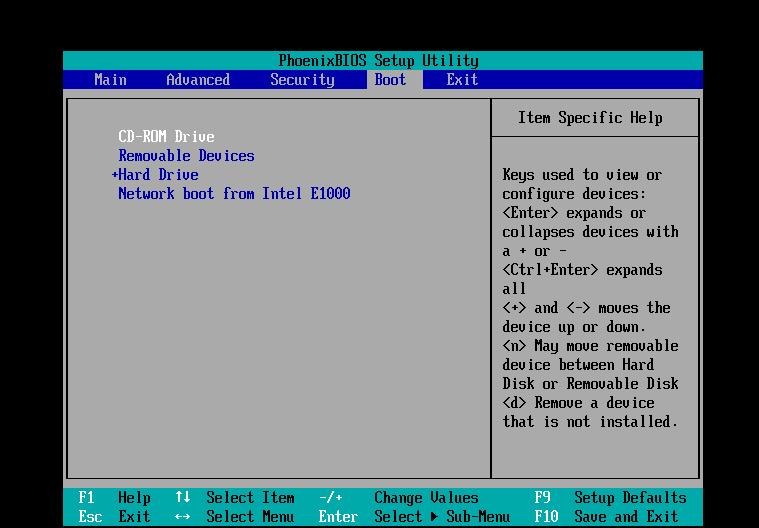Image resolution: width=759 pixels, height=528 pixels.
Task: Select Network boot from Intel E1000
Action: [234, 194]
